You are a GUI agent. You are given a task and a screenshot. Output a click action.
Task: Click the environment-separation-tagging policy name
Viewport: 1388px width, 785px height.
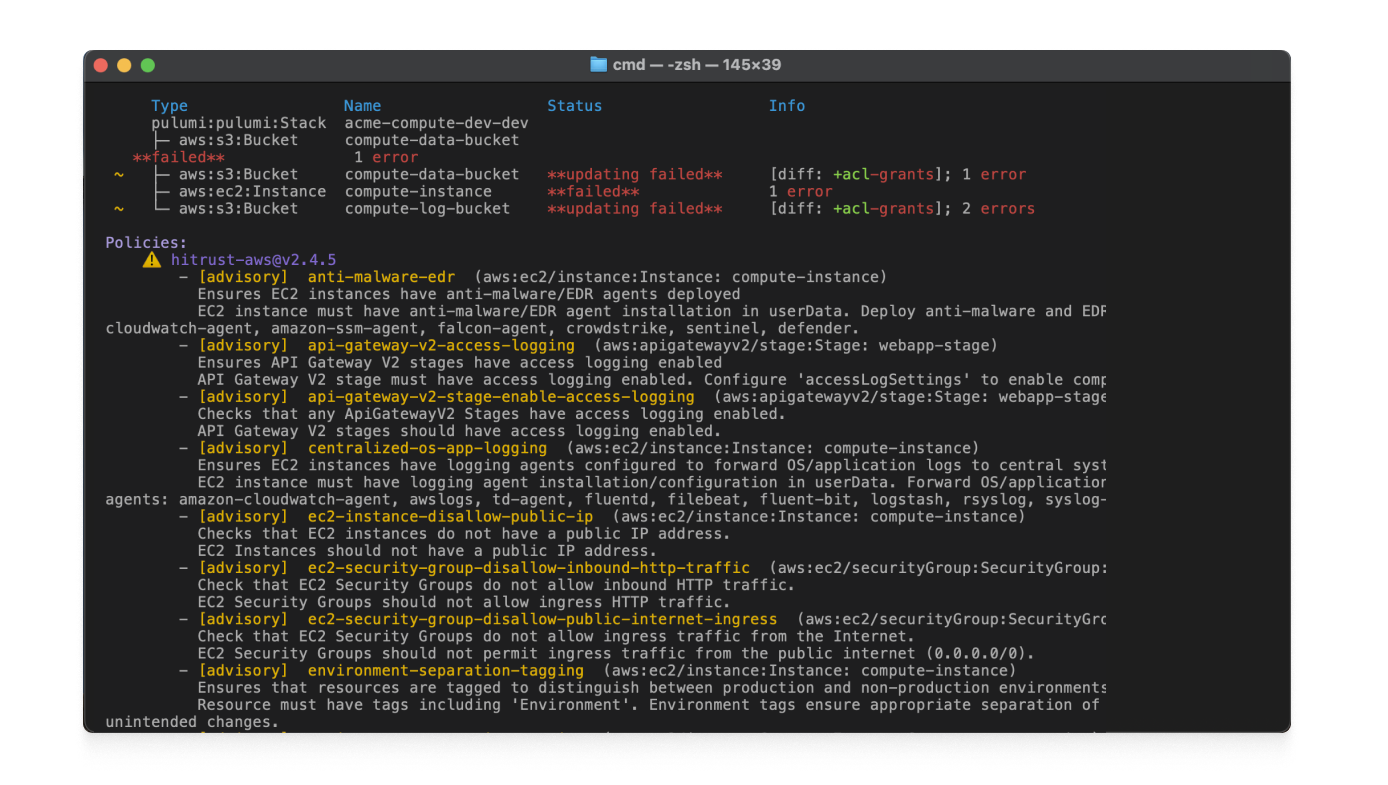445,671
